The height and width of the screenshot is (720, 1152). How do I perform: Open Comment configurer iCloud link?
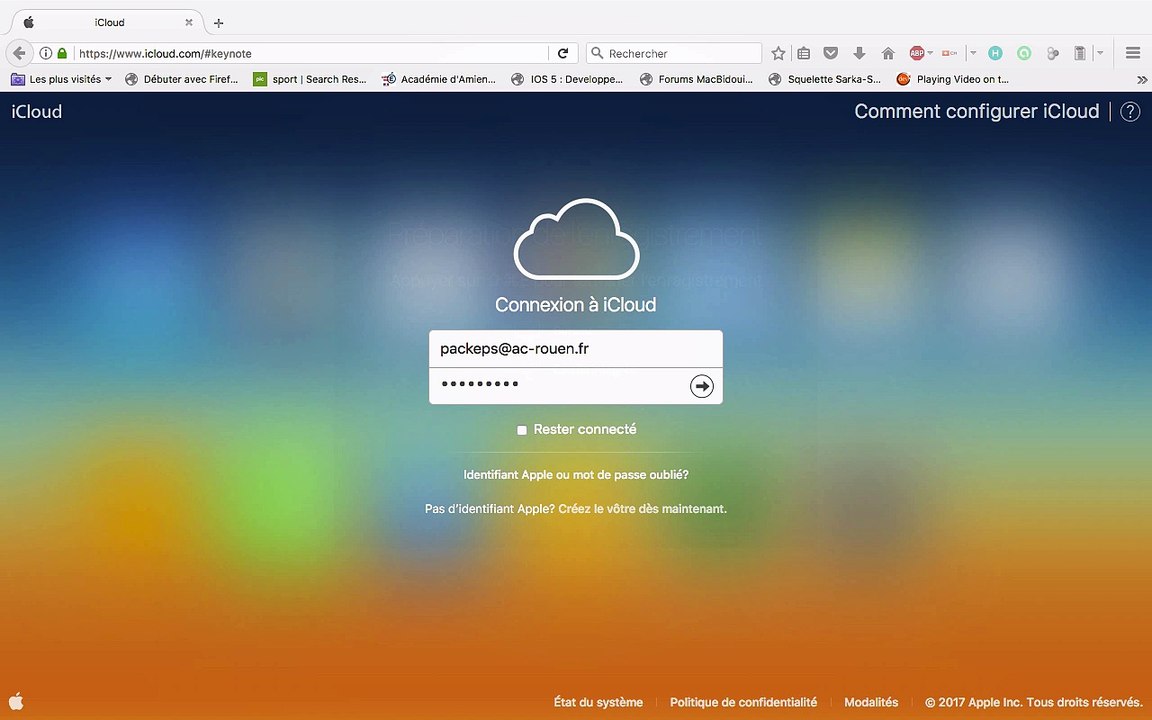(x=976, y=112)
